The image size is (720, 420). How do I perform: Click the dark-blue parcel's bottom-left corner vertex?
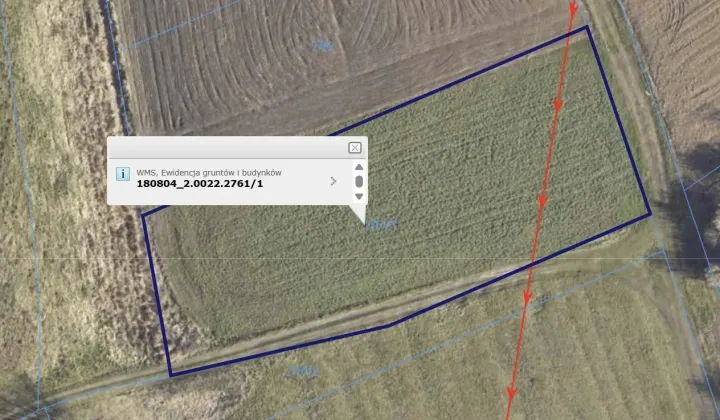pos(170,375)
